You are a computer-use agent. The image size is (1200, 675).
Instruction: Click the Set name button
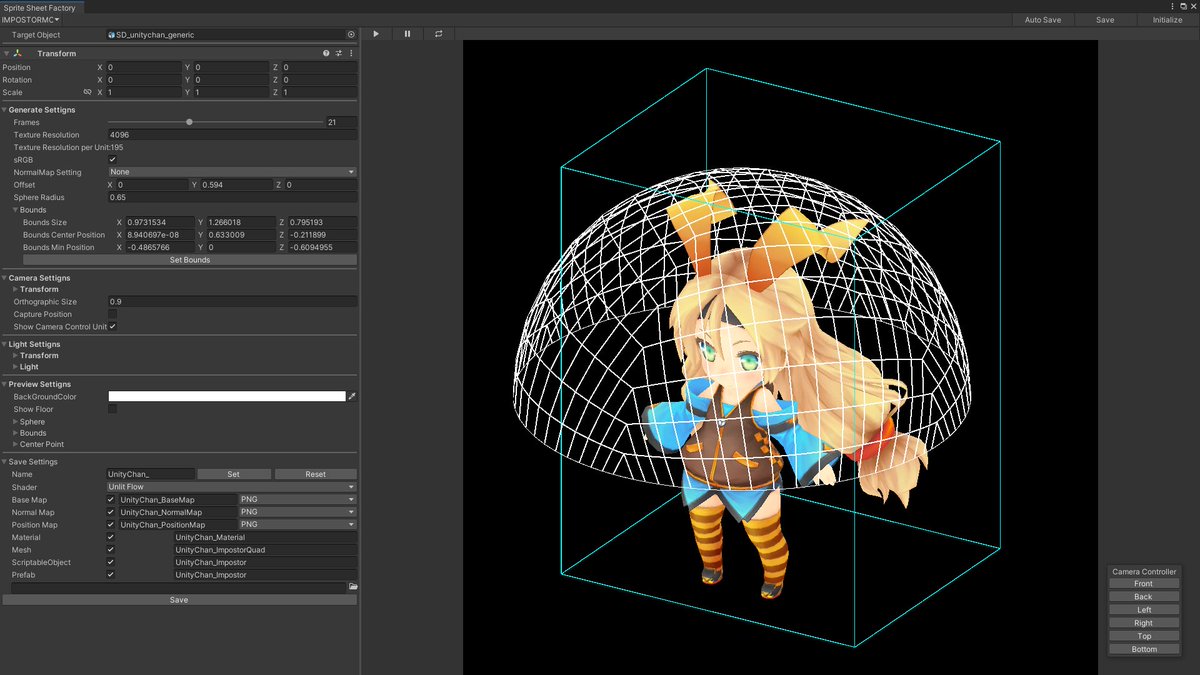tap(234, 474)
